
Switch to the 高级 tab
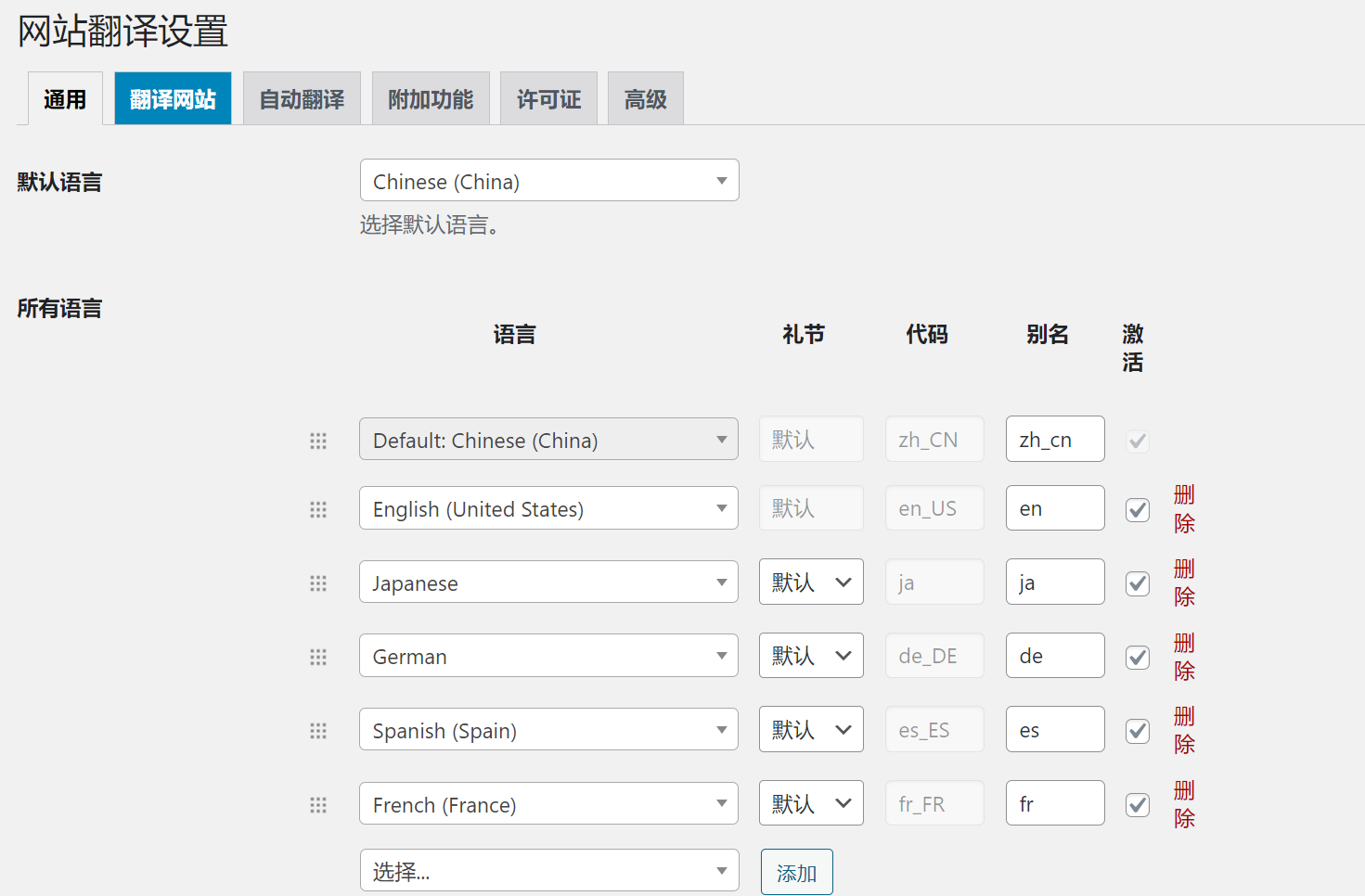click(645, 97)
